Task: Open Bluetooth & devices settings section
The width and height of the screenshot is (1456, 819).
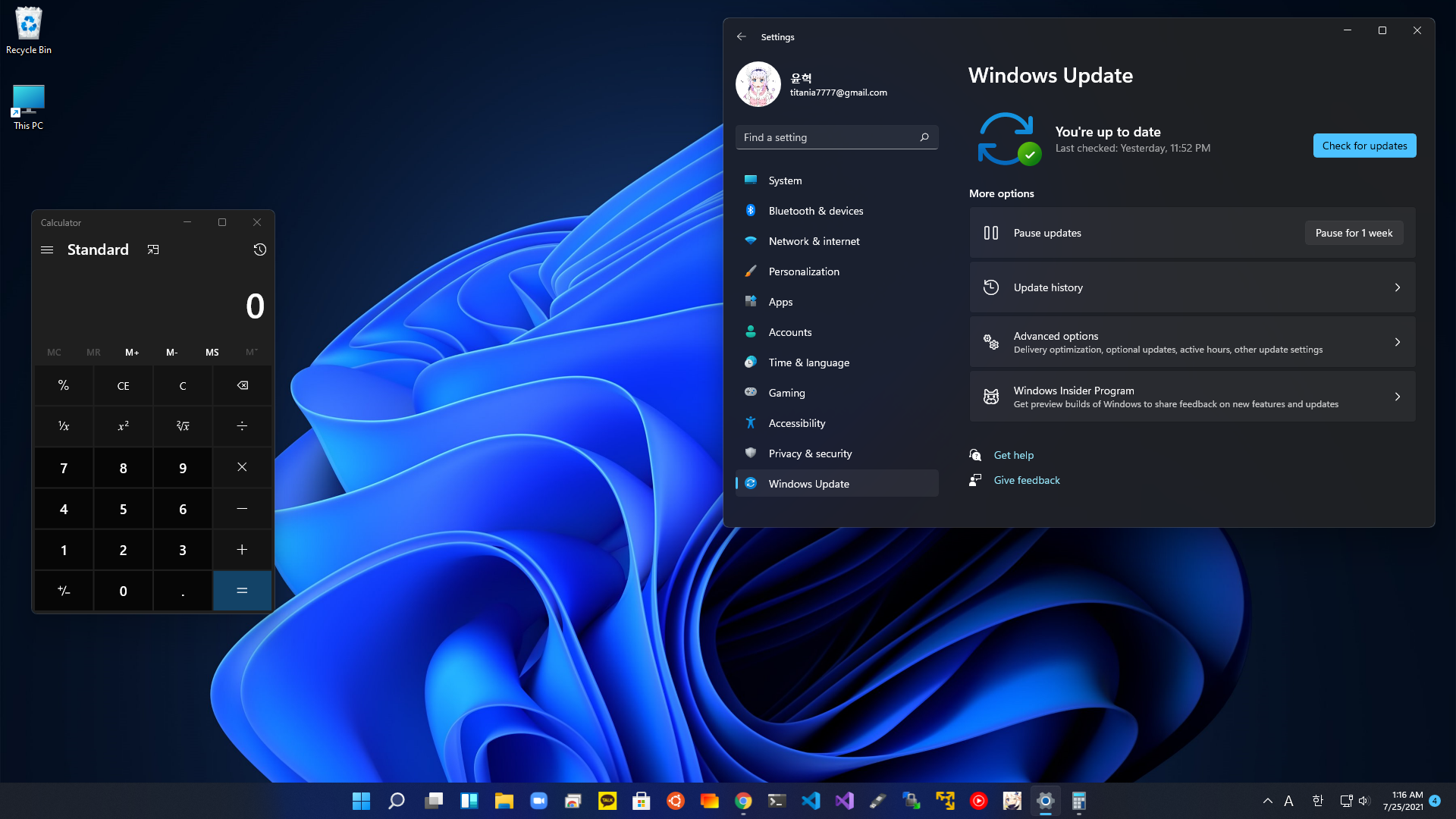Action: [815, 211]
